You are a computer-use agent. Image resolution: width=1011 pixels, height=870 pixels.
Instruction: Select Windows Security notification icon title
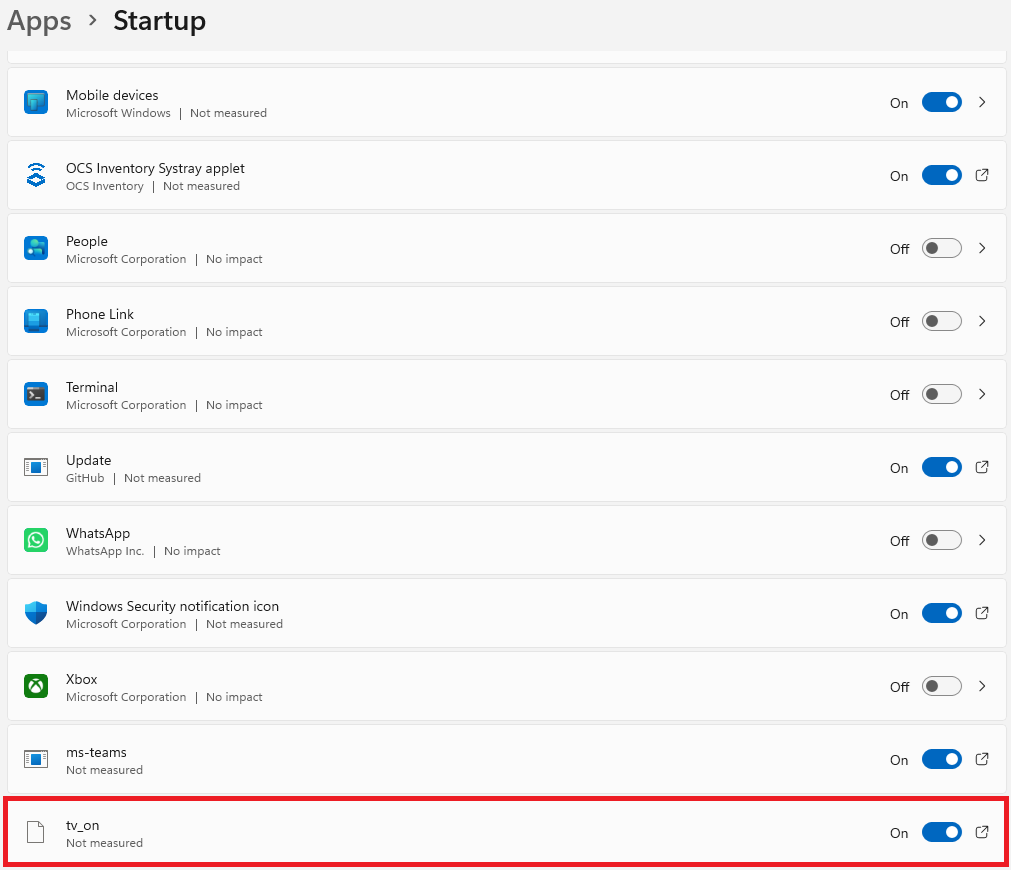pyautogui.click(x=172, y=606)
